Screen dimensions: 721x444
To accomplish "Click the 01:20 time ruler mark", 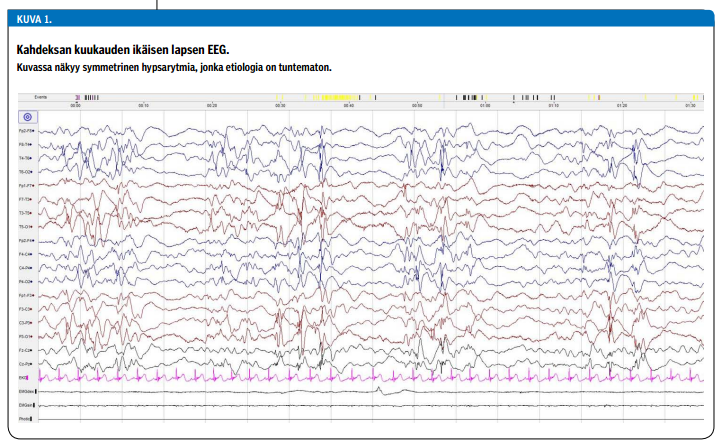I will coord(622,104).
